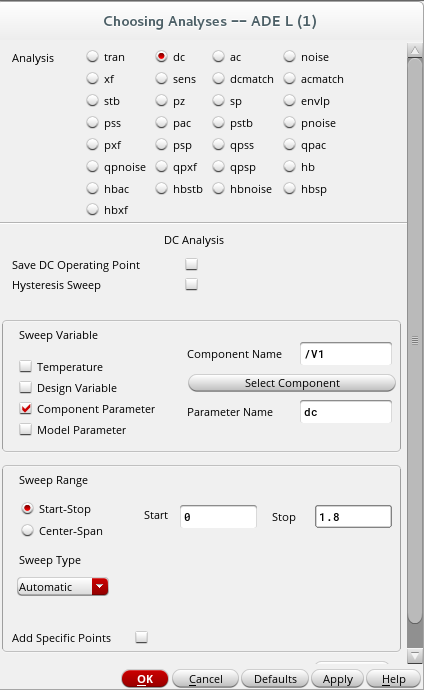Click the Apply button

[337, 679]
